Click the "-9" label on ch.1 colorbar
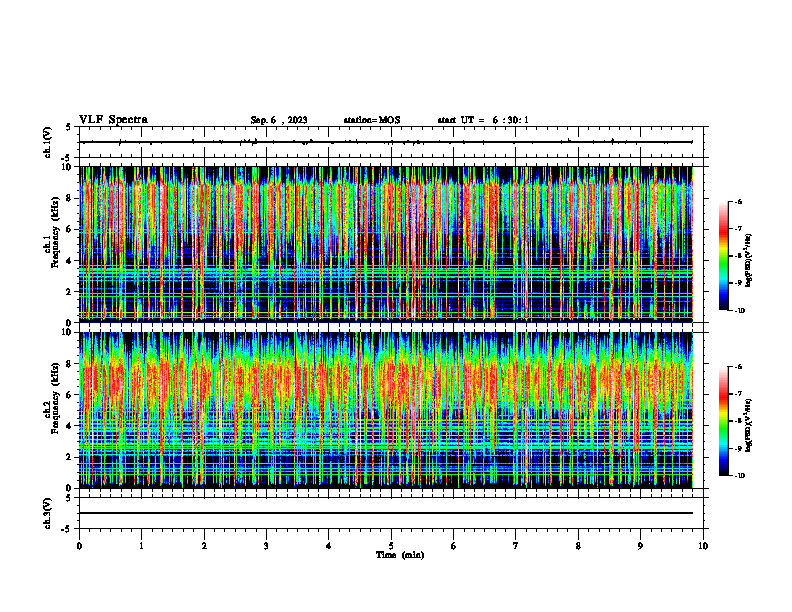 coord(739,283)
